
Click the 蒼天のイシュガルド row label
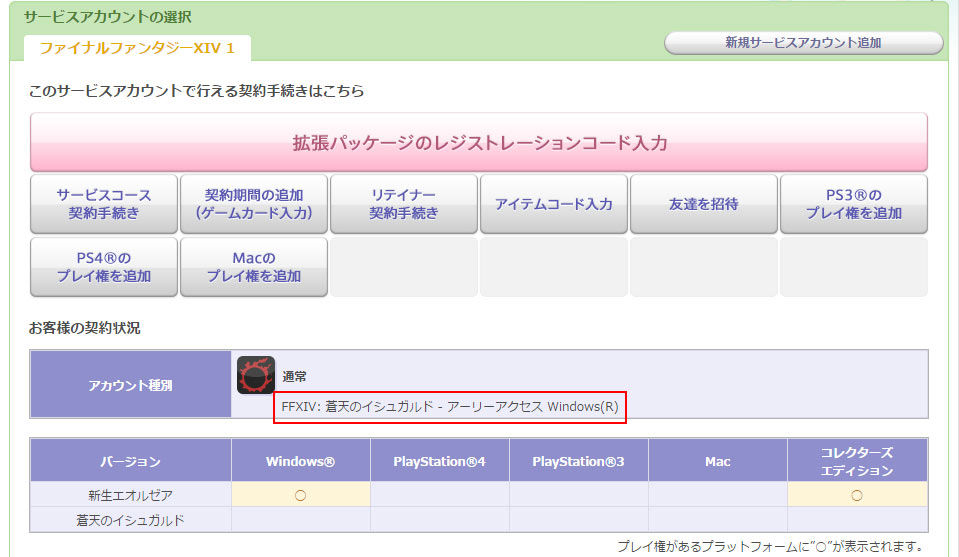[130, 520]
